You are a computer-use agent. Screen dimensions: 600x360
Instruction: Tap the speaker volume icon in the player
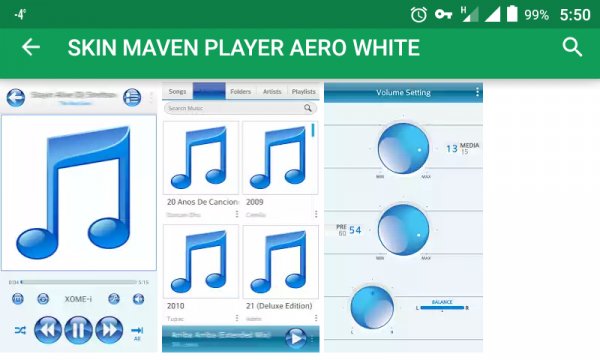(x=138, y=299)
